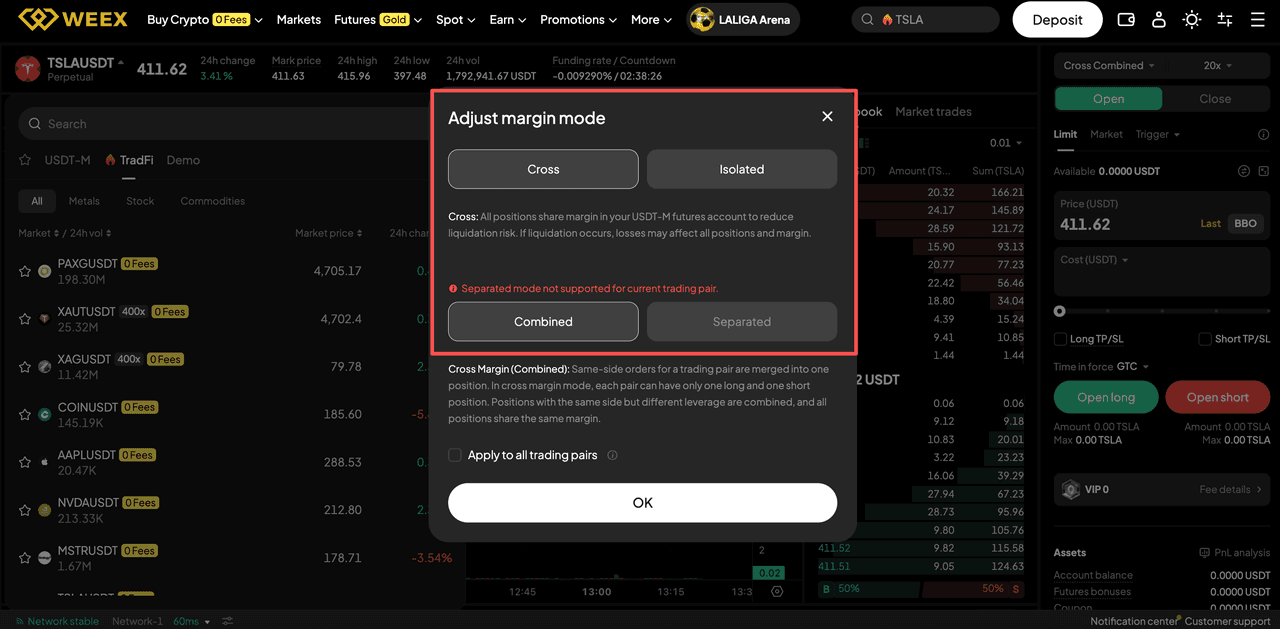Confirm margin mode with OK button
Image resolution: width=1280 pixels, height=629 pixels.
(642, 503)
